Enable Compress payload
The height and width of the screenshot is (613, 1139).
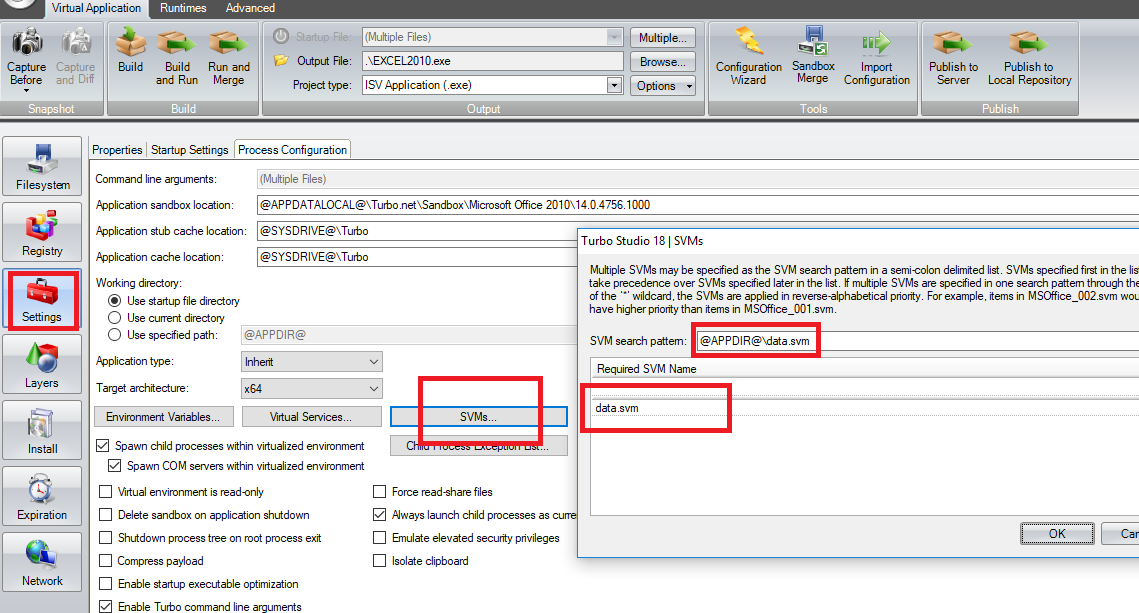(105, 561)
